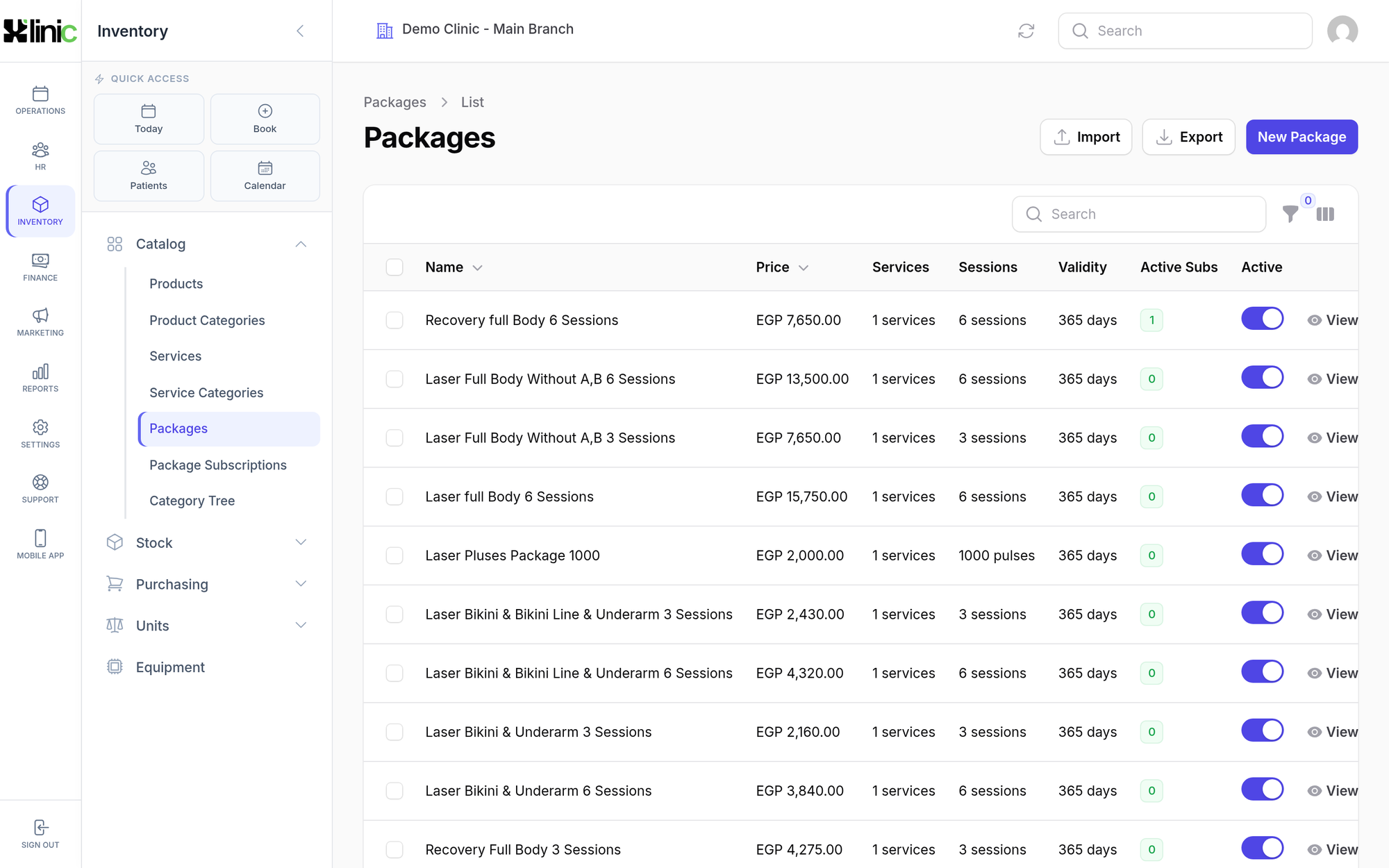Click the New Package button

pyautogui.click(x=1301, y=137)
